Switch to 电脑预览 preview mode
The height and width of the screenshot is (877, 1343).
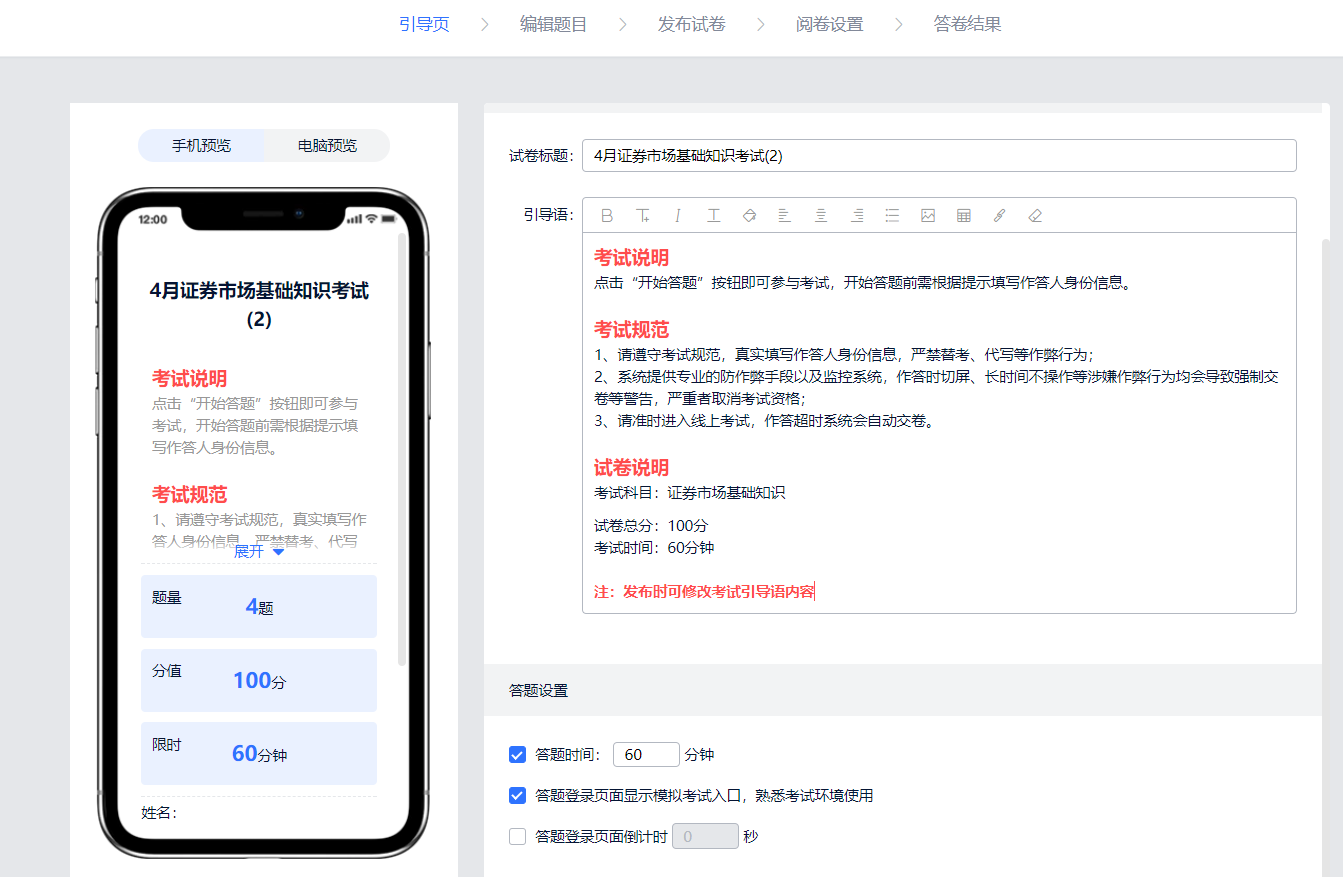[x=326, y=145]
